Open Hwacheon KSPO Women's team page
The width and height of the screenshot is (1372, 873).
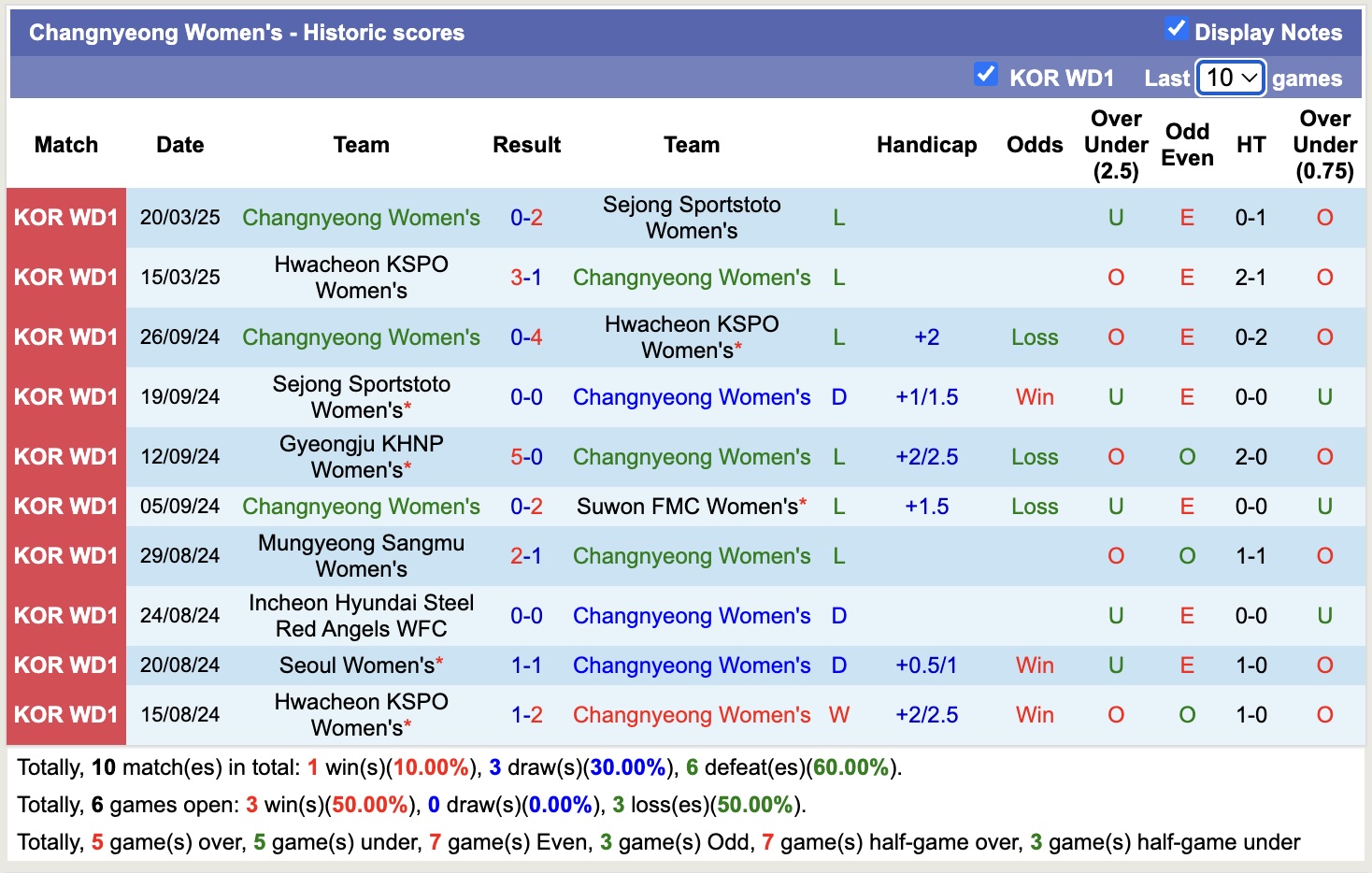(361, 277)
